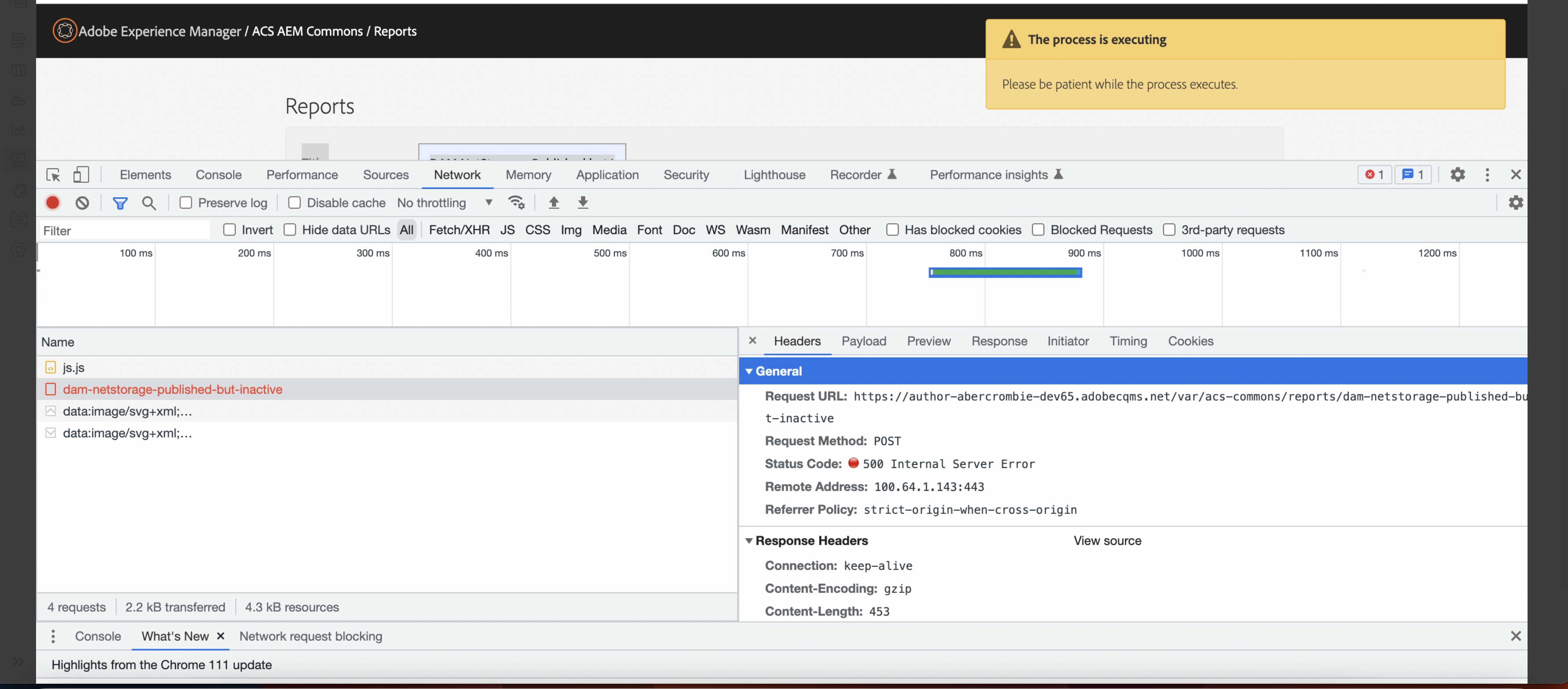Click the inspect element picker icon

tap(53, 174)
